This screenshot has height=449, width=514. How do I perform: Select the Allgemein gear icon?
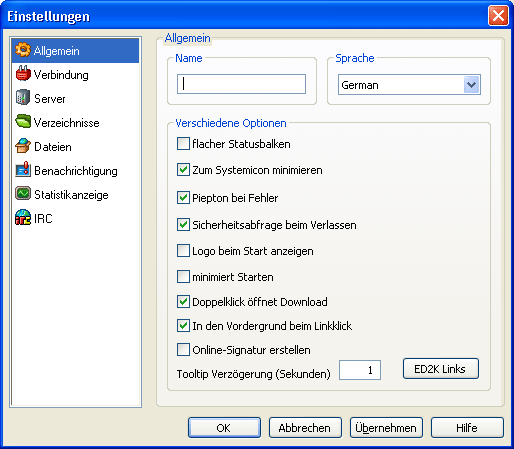[x=23, y=50]
